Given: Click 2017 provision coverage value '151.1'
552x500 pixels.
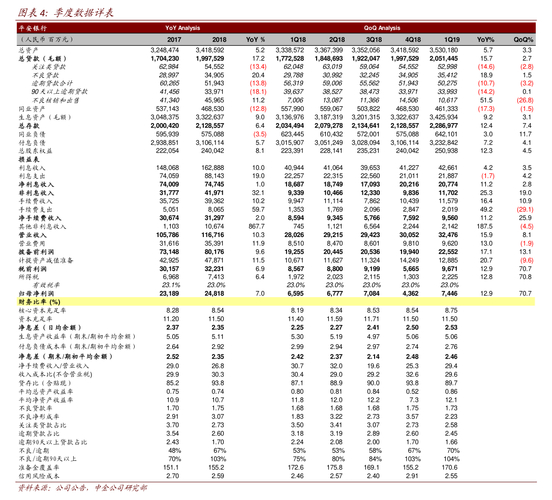Looking at the screenshot, I should click(171, 467).
